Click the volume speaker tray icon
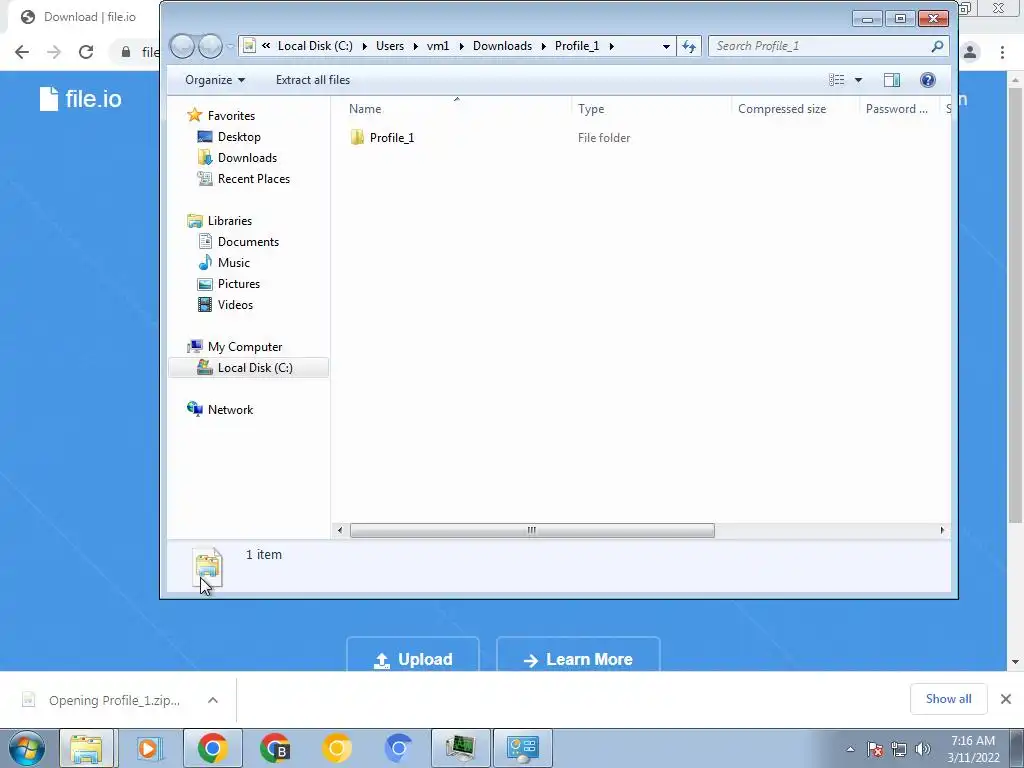This screenshot has width=1024, height=768. coord(923,749)
